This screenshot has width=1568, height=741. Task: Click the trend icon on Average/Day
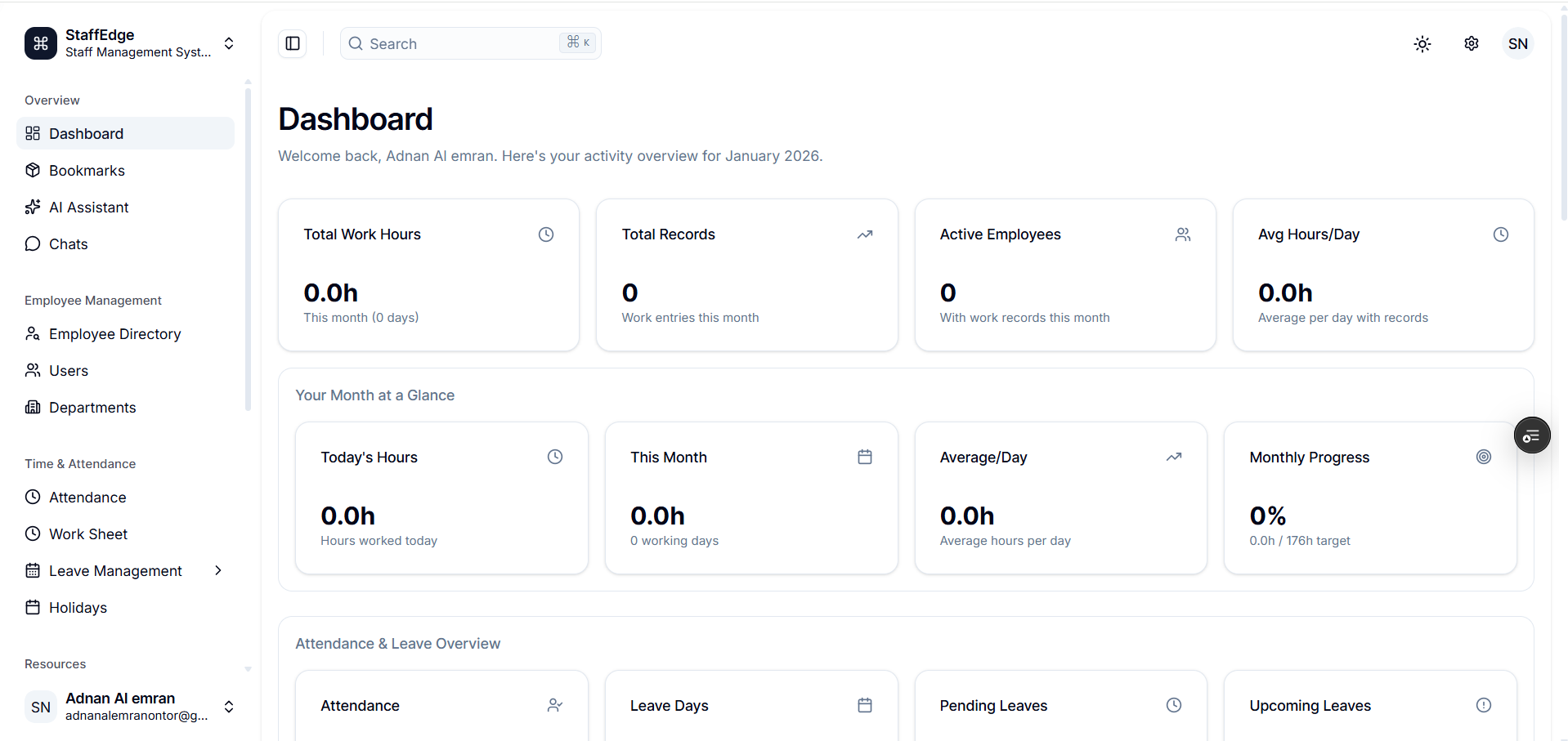[x=1174, y=457]
